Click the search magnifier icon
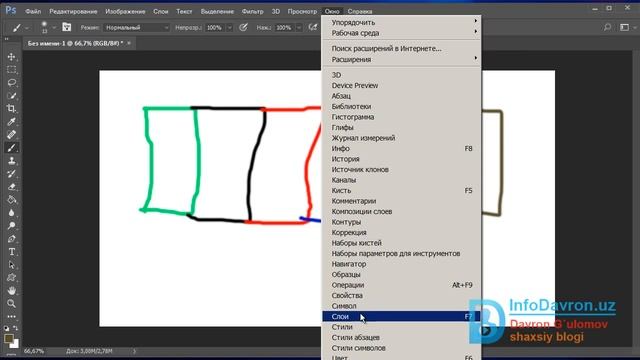640x360 pixels. (x=607, y=27)
